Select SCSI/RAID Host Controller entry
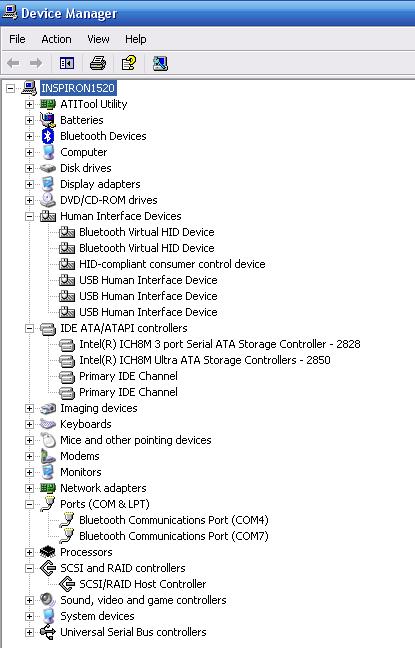 [x=143, y=584]
